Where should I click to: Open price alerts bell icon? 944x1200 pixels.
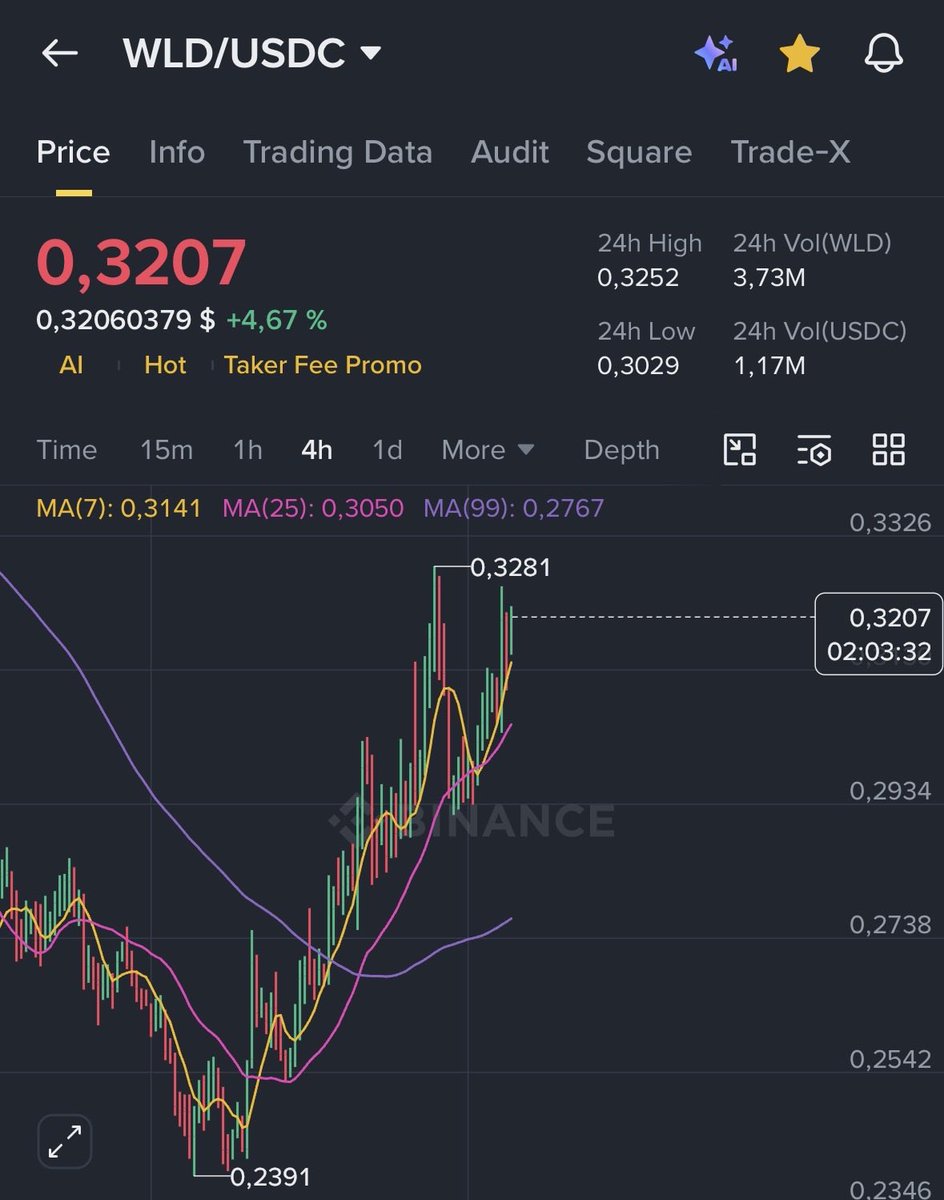(x=884, y=54)
